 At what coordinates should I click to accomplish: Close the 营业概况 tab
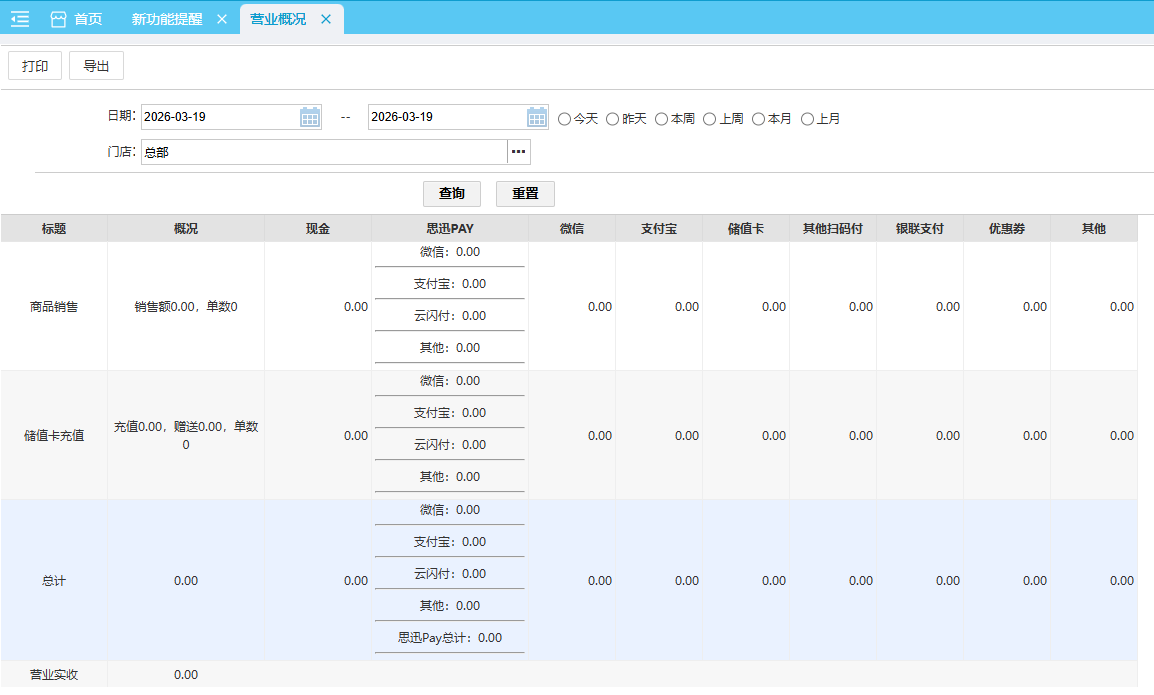pos(326,19)
